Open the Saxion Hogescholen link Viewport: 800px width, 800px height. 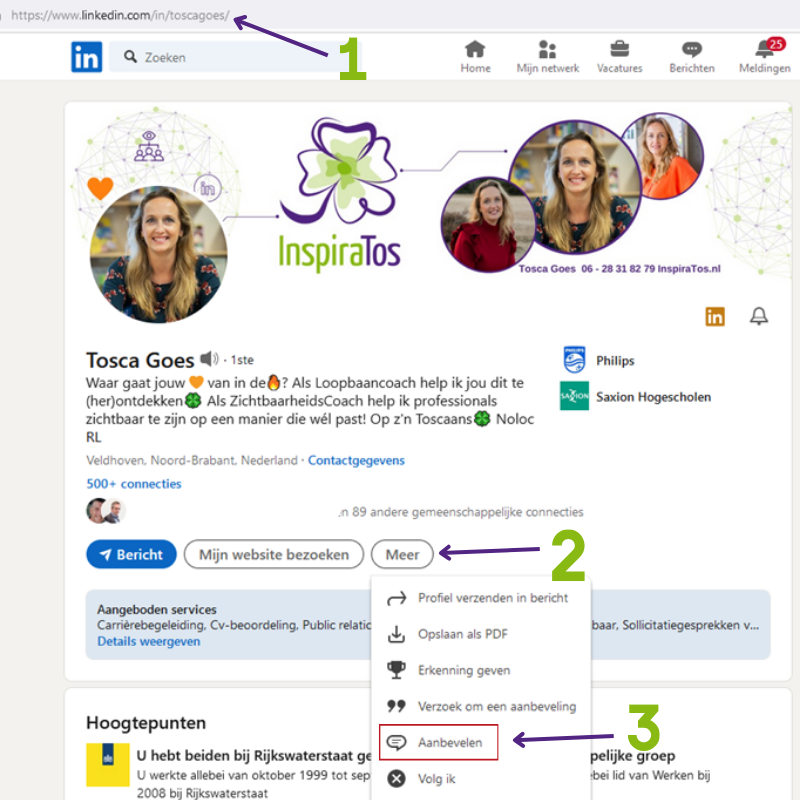pos(653,397)
